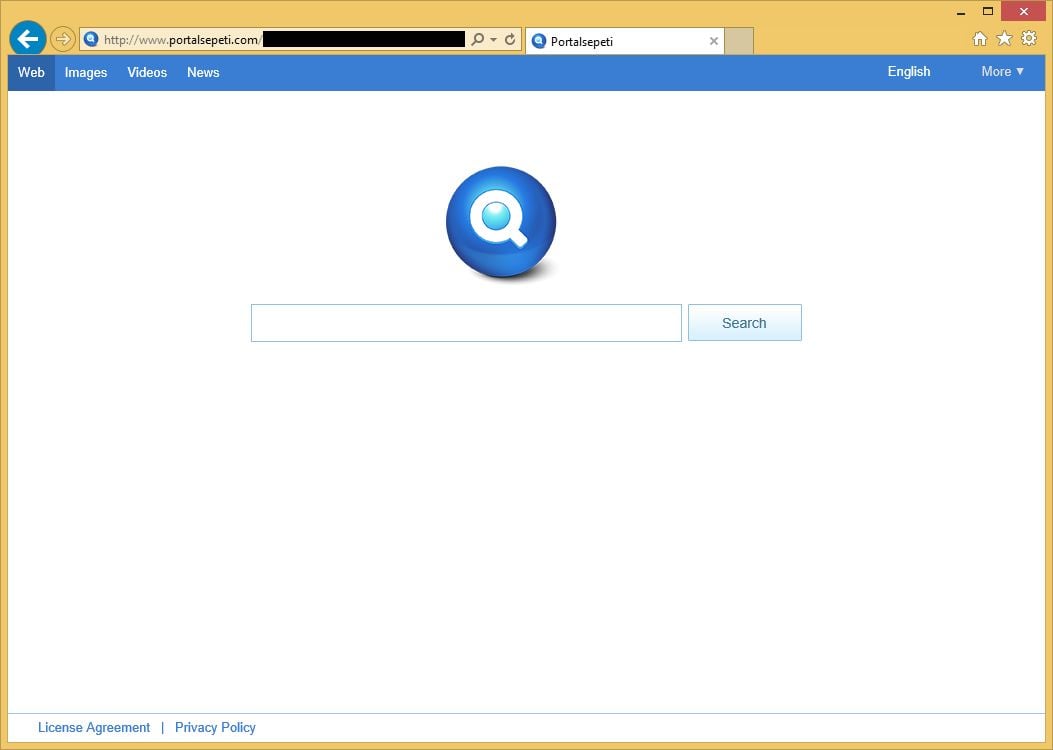This screenshot has height=750, width=1053.
Task: Switch to the Images search tab
Action: pos(86,73)
